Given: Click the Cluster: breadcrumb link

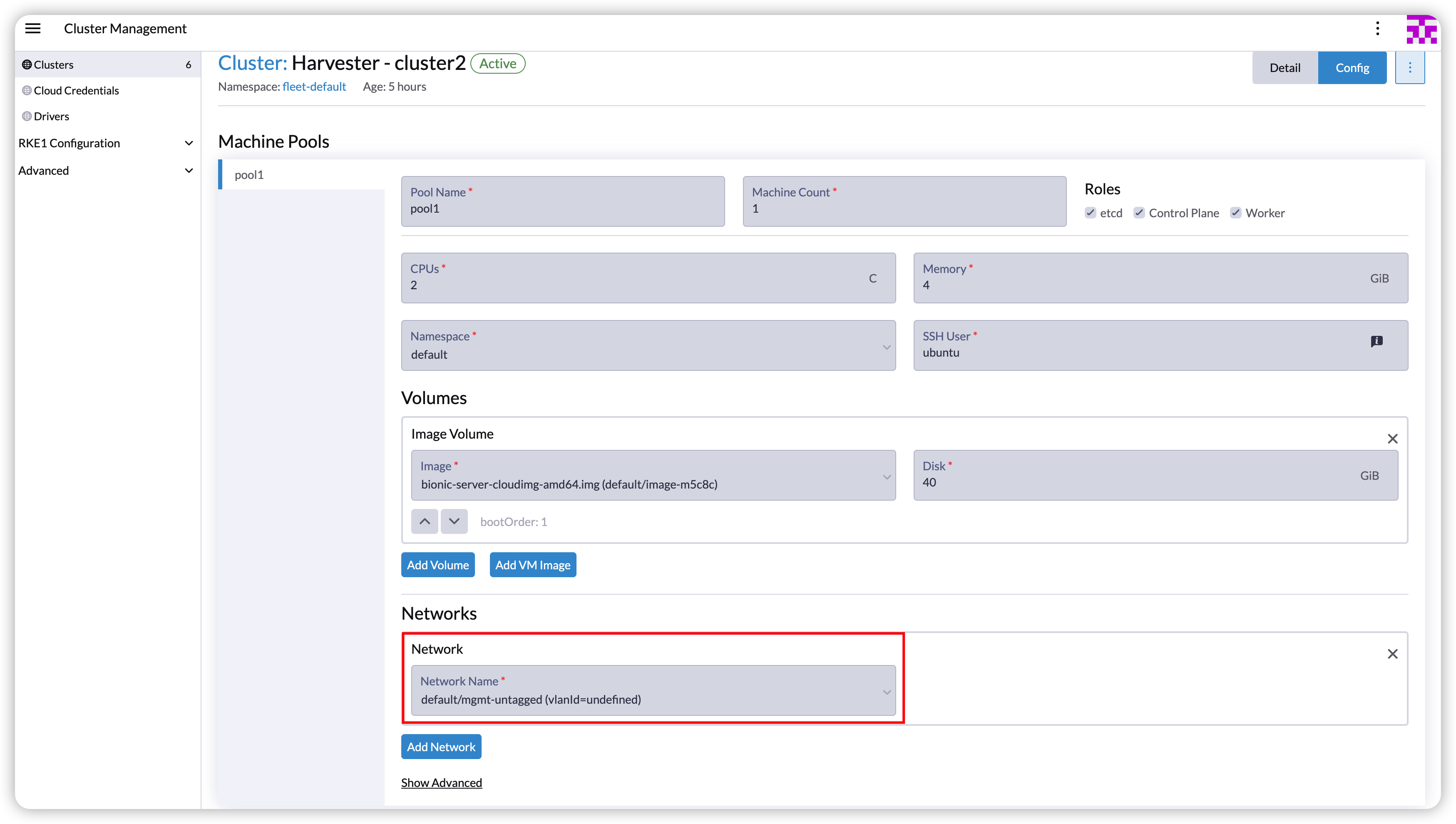Looking at the screenshot, I should click(x=252, y=63).
